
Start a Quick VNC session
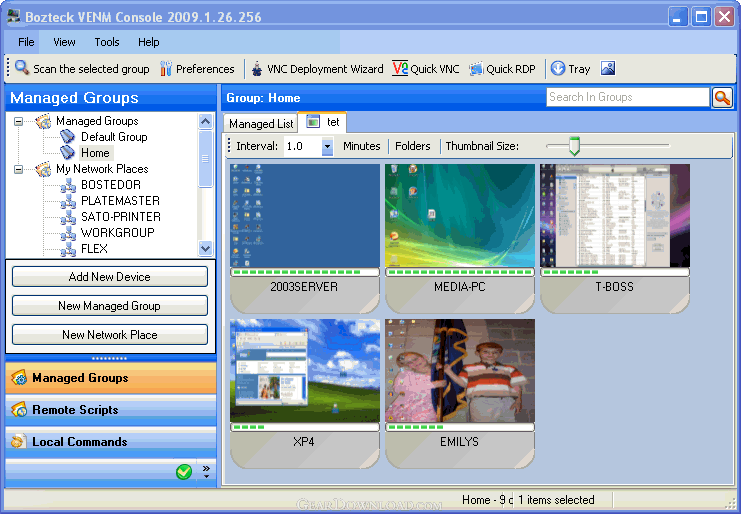coord(426,69)
